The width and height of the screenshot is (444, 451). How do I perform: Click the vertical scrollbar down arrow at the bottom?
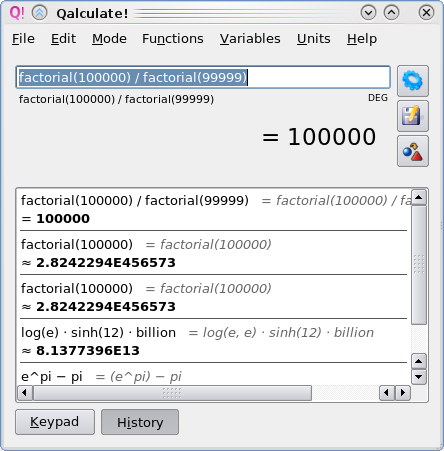(419, 377)
